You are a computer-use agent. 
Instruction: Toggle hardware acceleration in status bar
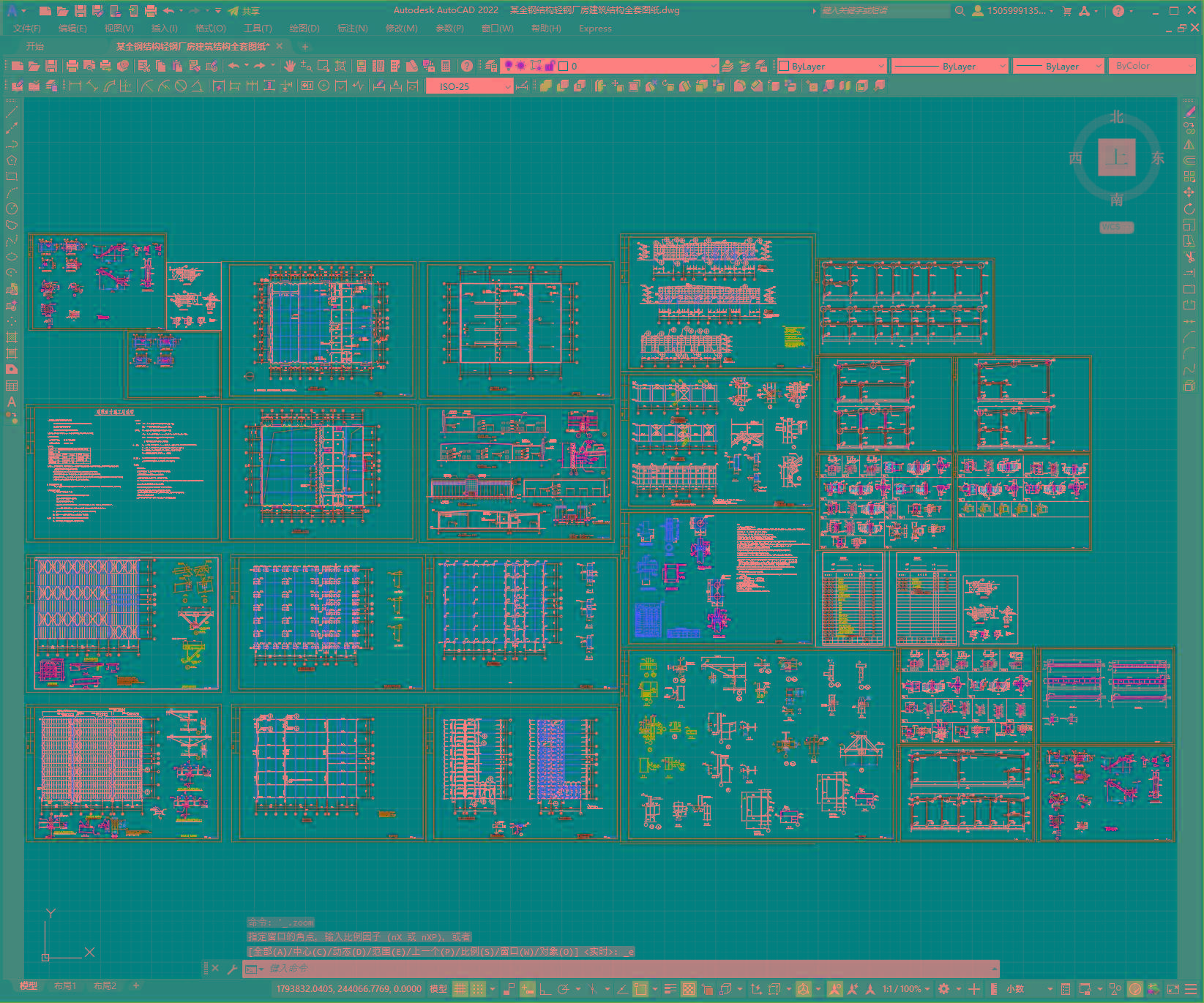1135,989
